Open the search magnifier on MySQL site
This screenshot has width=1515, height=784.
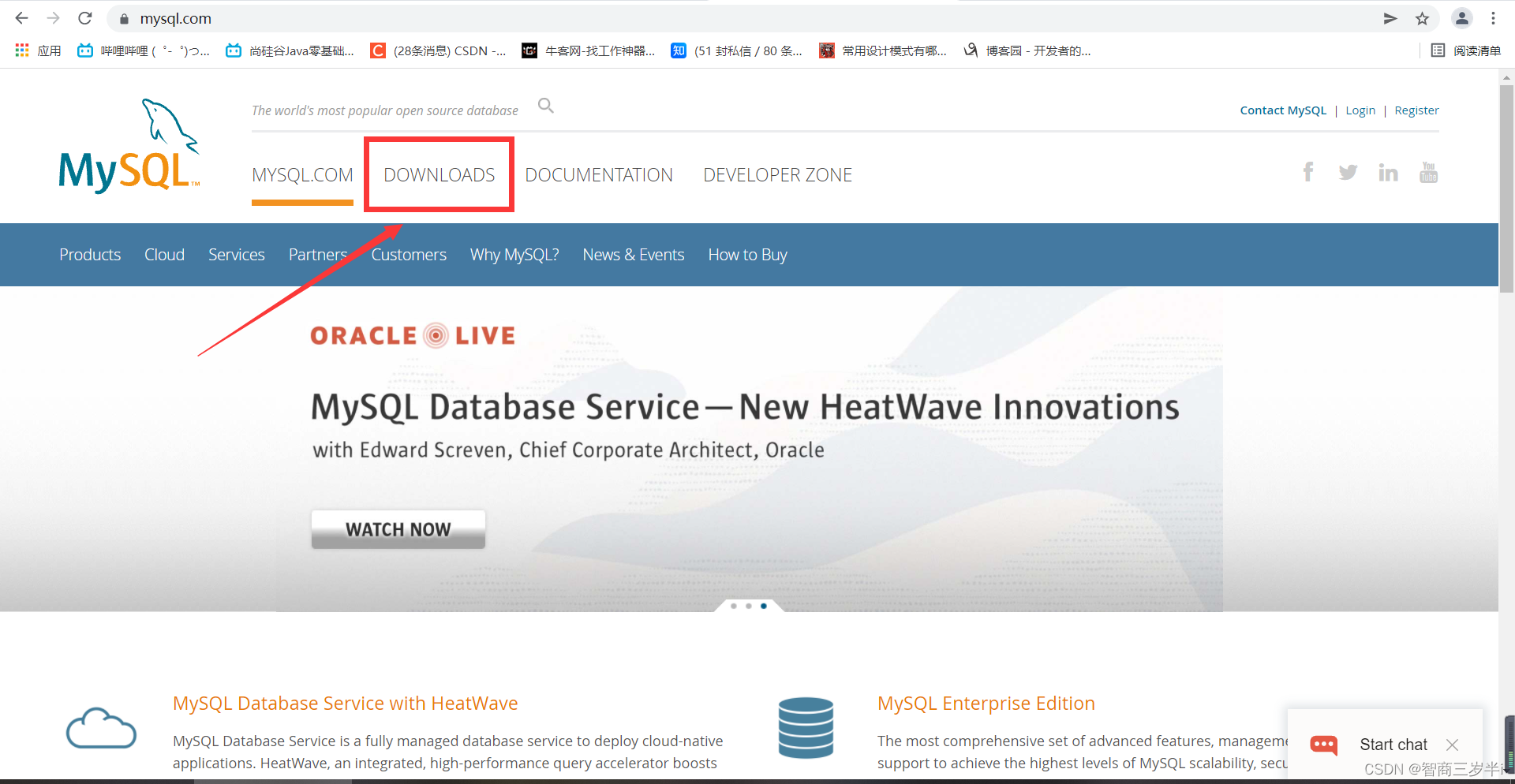click(545, 105)
